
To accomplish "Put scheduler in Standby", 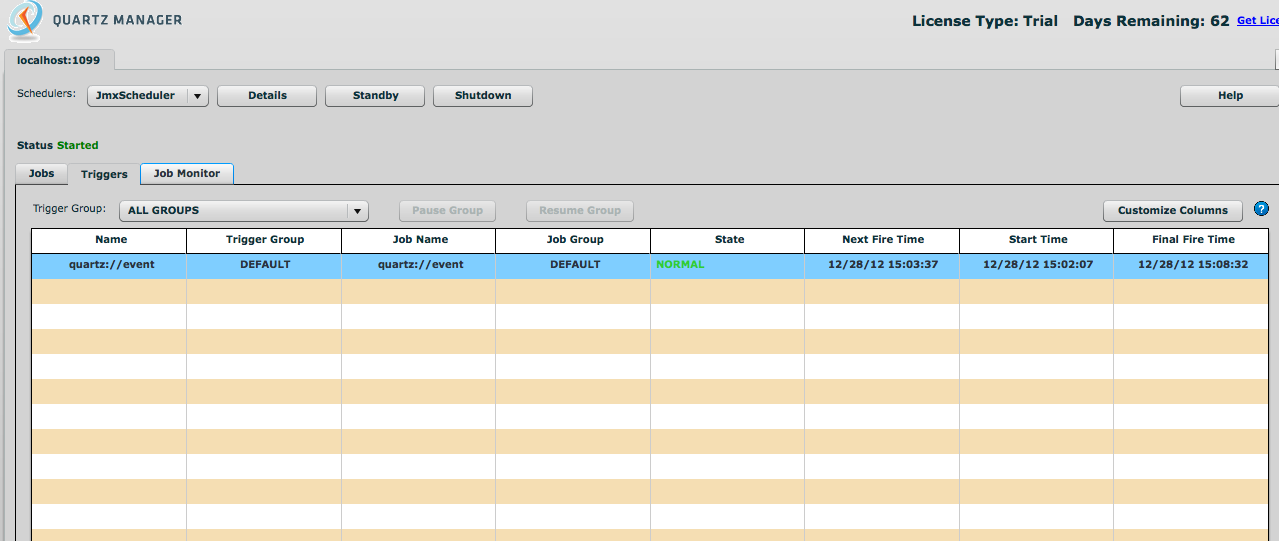I will click(375, 96).
